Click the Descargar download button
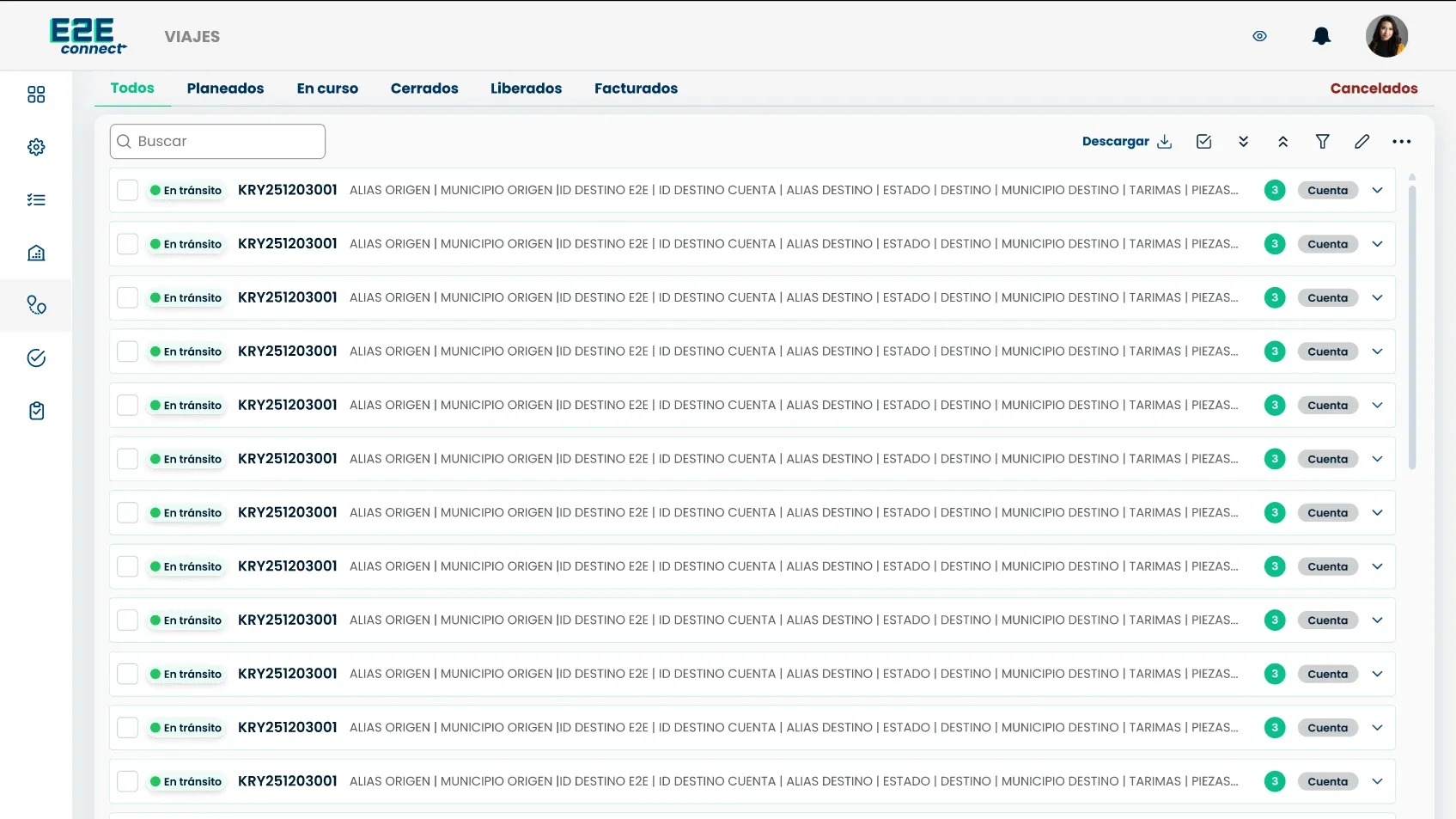1456x819 pixels. click(x=1127, y=141)
